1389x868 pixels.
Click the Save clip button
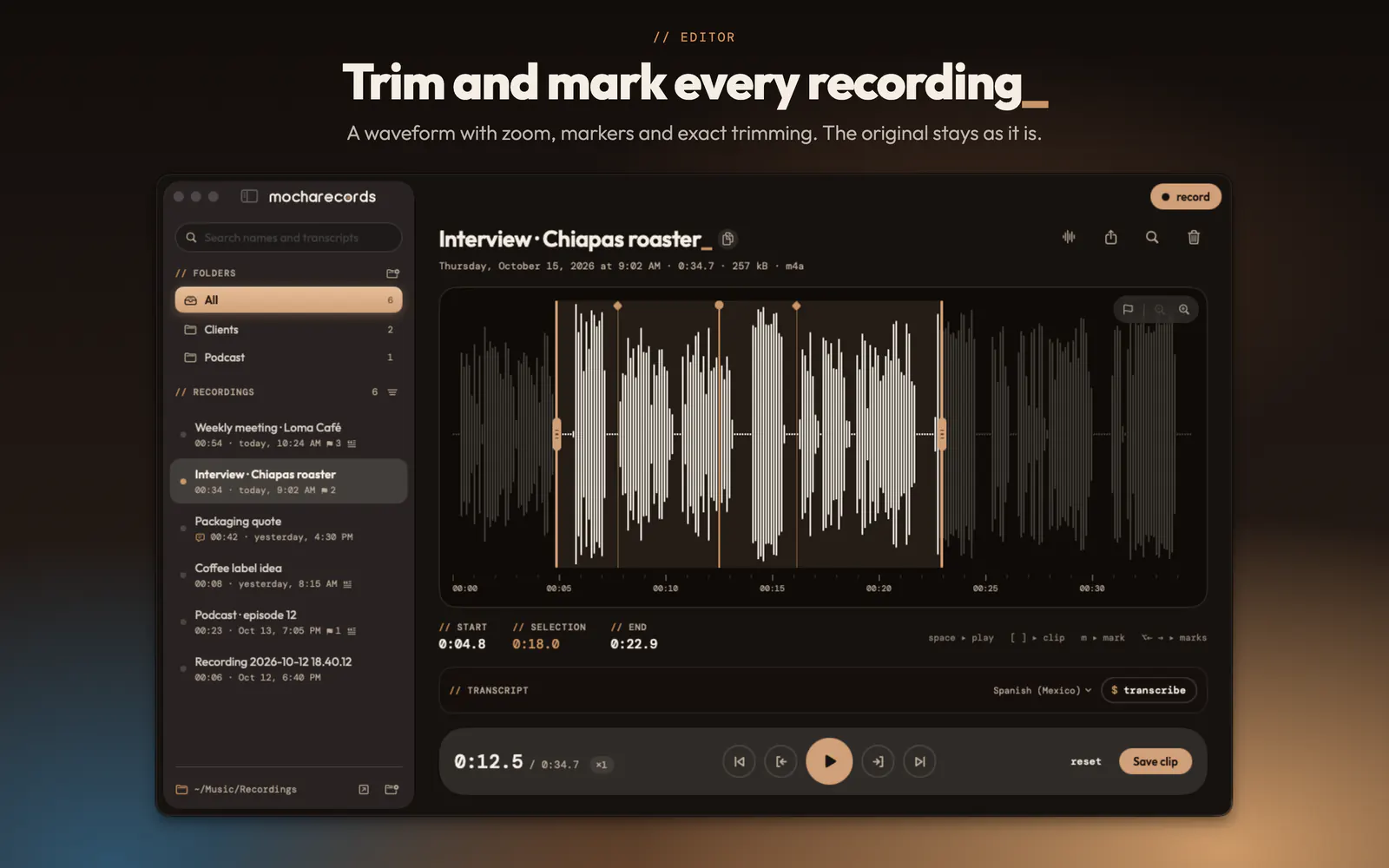pos(1155,761)
